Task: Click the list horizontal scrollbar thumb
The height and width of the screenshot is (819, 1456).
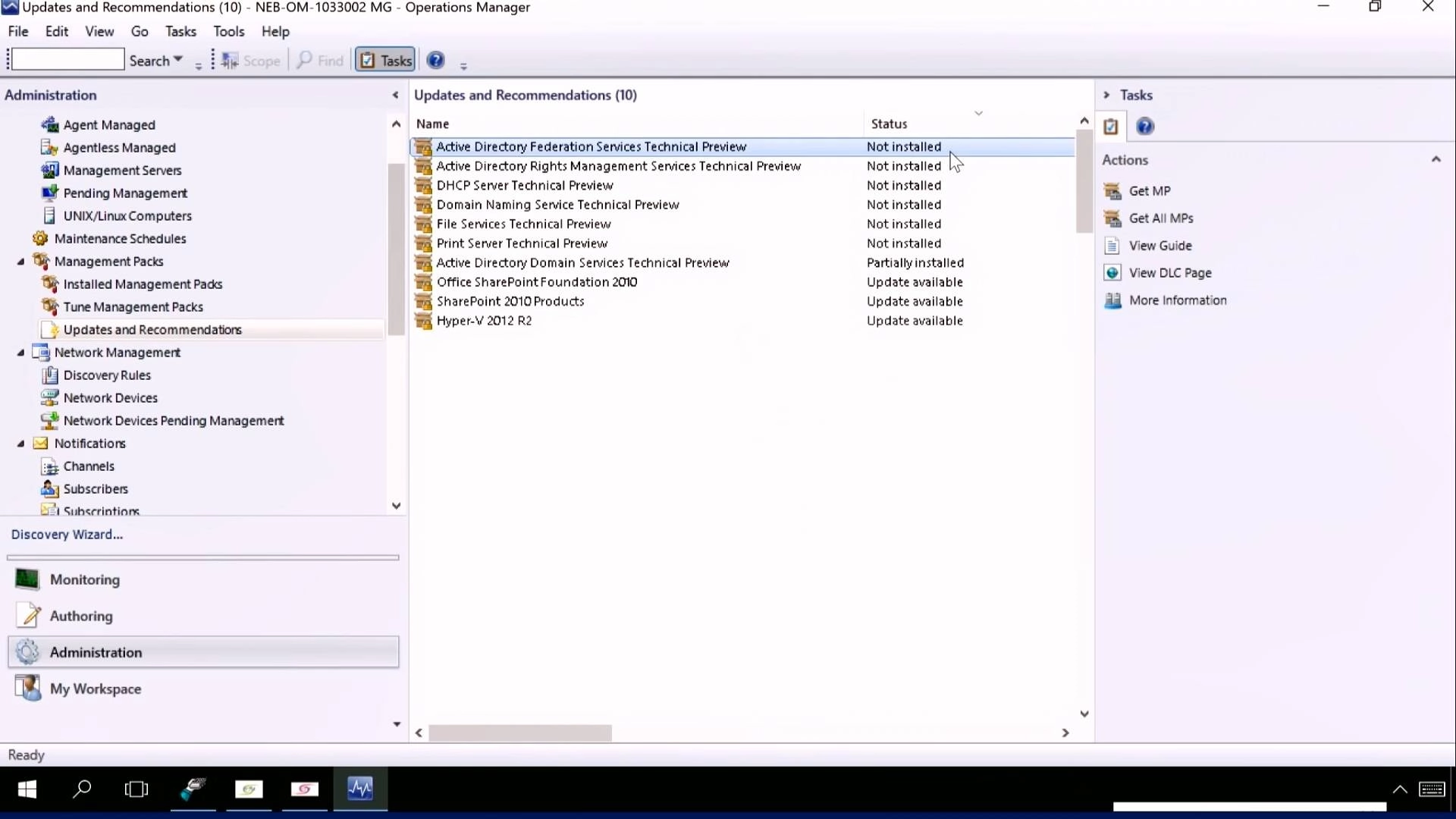Action: pyautogui.click(x=520, y=733)
